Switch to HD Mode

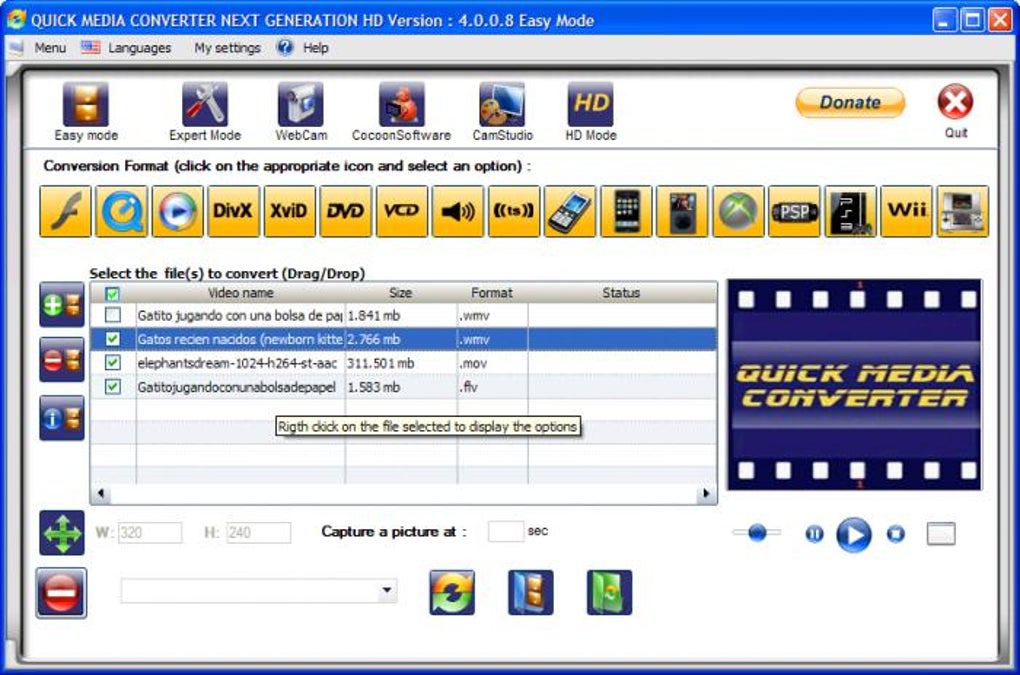coord(591,111)
